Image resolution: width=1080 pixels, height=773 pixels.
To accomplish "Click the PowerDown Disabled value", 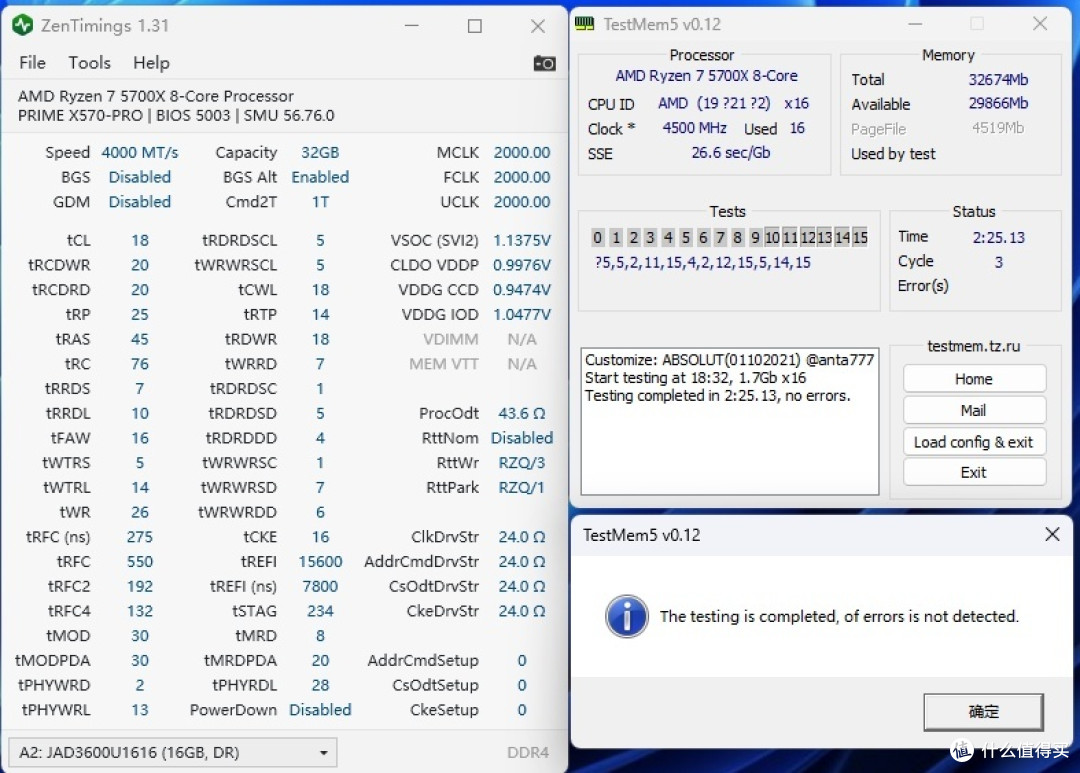I will 320,710.
